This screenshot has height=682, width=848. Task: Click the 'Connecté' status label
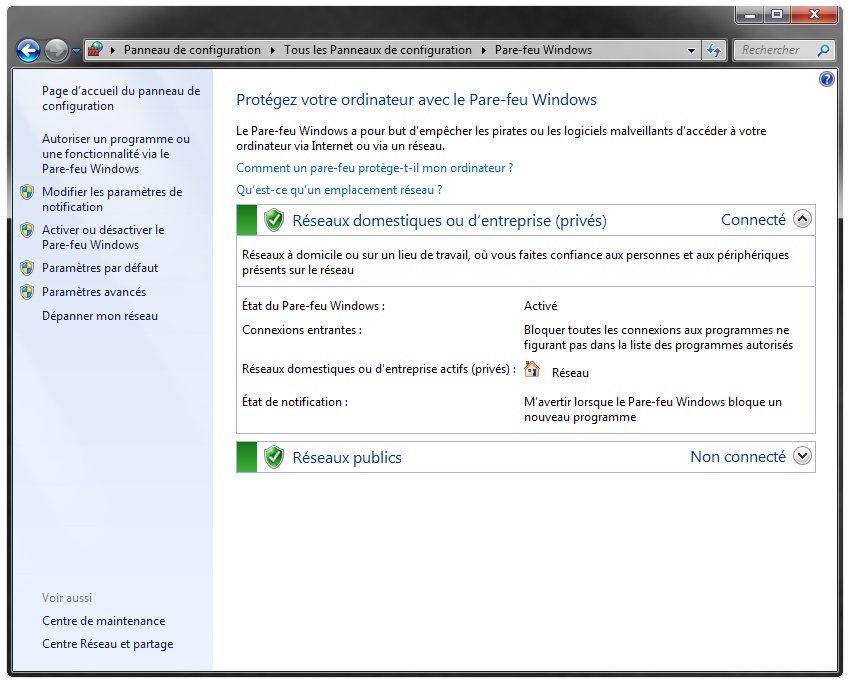pos(753,220)
